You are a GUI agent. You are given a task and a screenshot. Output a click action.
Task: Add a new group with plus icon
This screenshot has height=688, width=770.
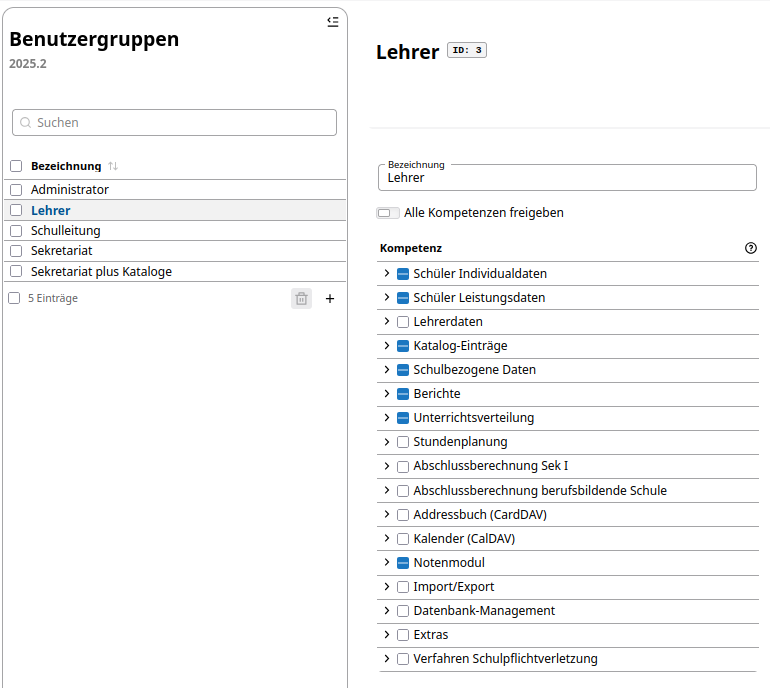point(330,299)
